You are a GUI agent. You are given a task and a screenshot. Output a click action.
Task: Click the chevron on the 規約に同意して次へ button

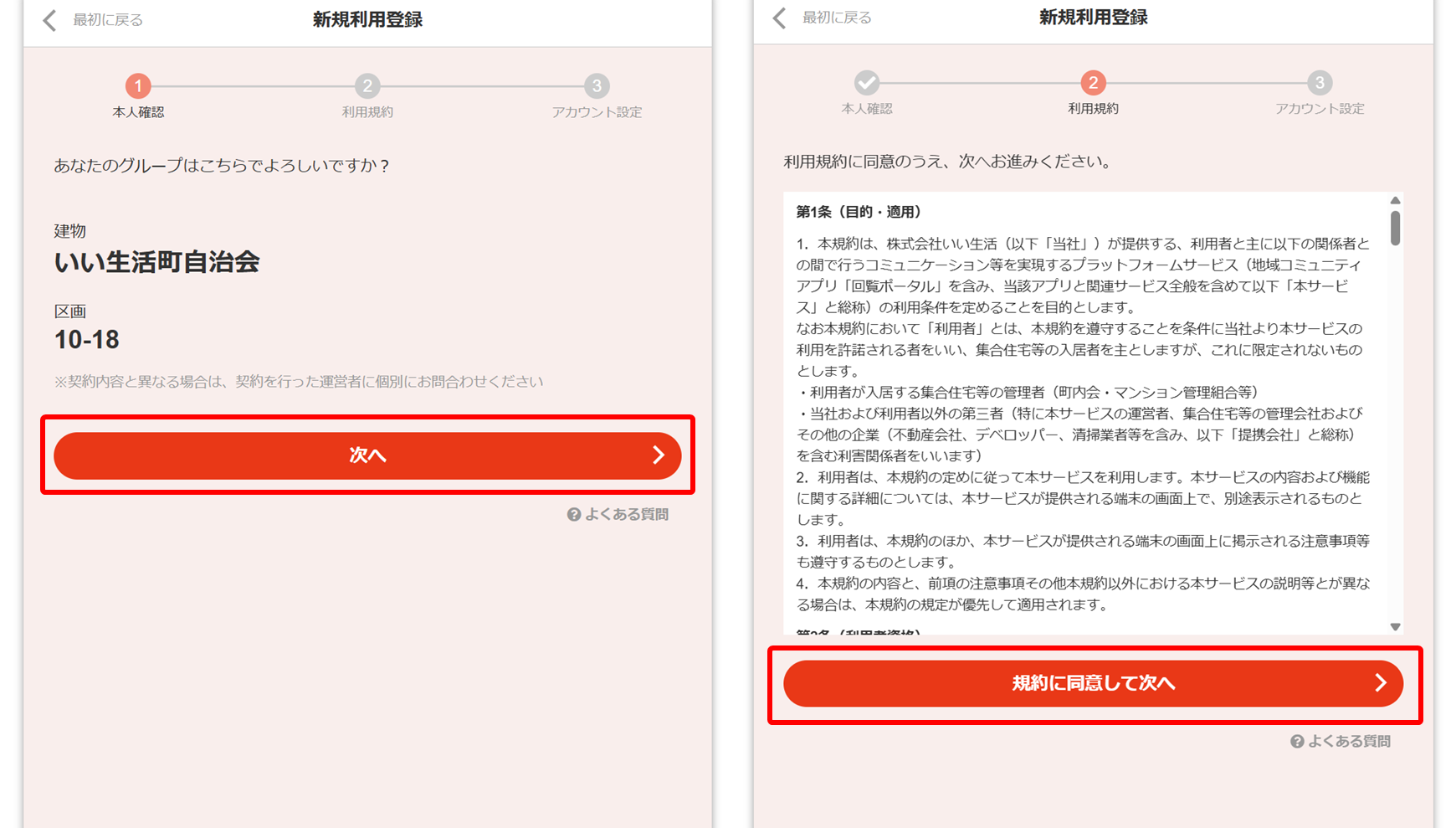1381,683
